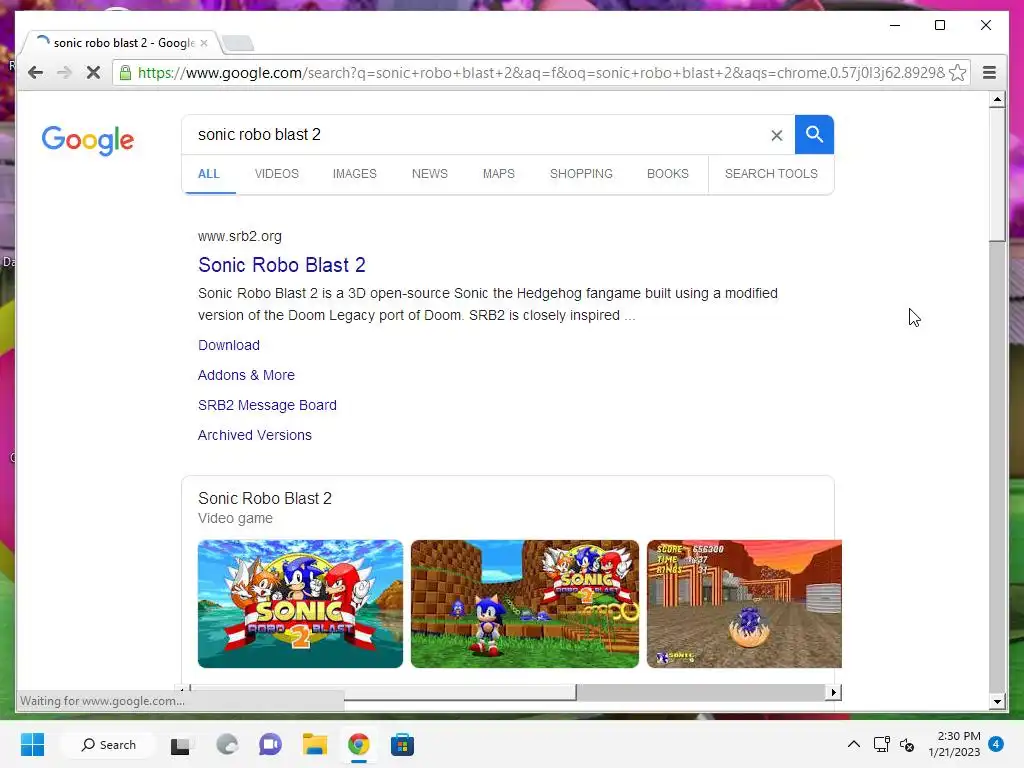Open the notification count badge
The height and width of the screenshot is (768, 1024).
click(995, 744)
